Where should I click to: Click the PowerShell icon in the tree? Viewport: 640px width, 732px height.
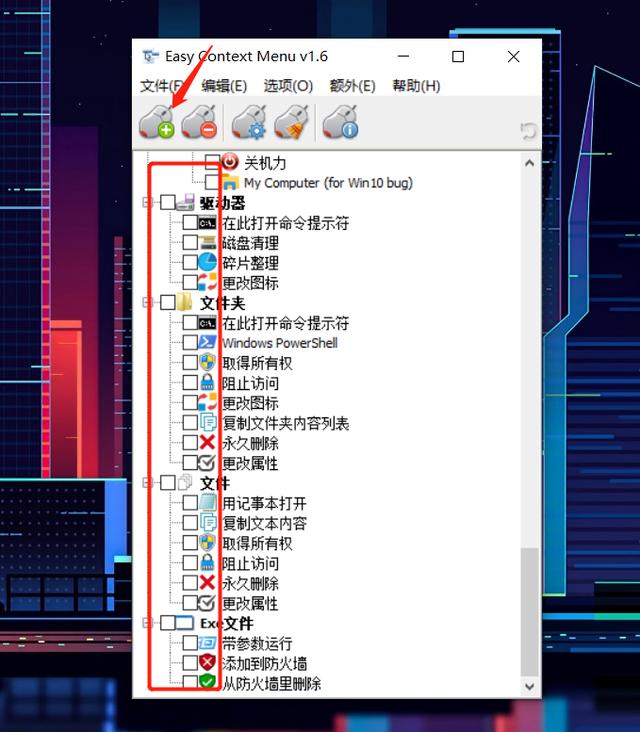[x=207, y=342]
